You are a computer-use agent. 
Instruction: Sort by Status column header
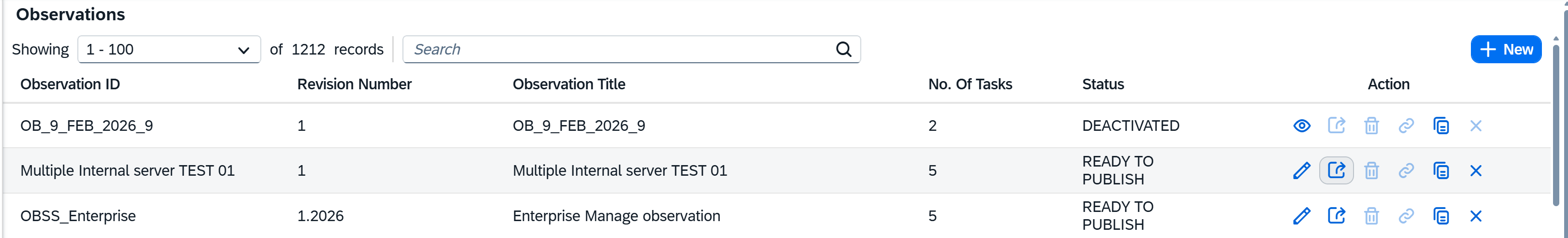click(1102, 84)
